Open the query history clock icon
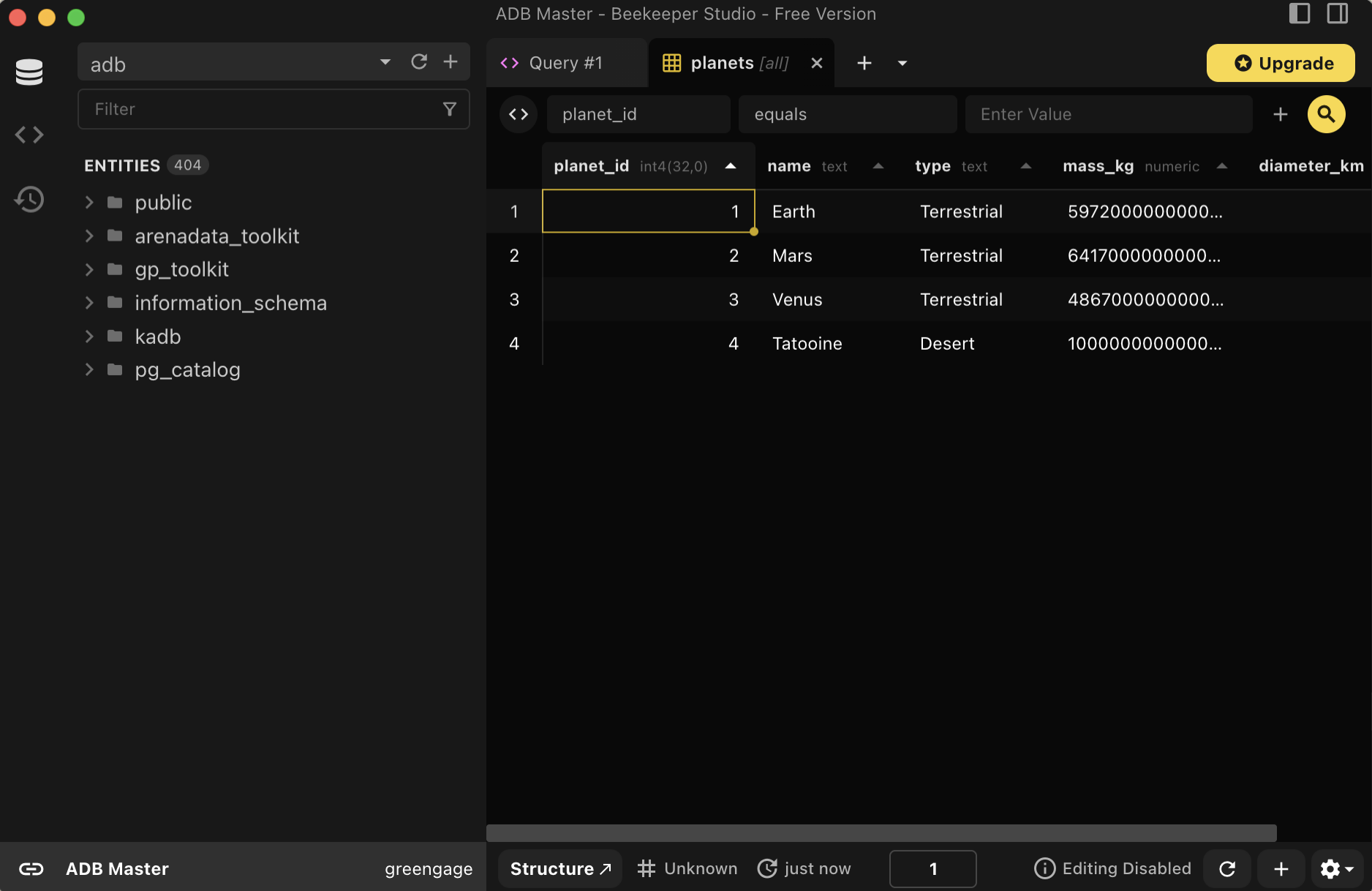The height and width of the screenshot is (891, 1372). pyautogui.click(x=29, y=199)
